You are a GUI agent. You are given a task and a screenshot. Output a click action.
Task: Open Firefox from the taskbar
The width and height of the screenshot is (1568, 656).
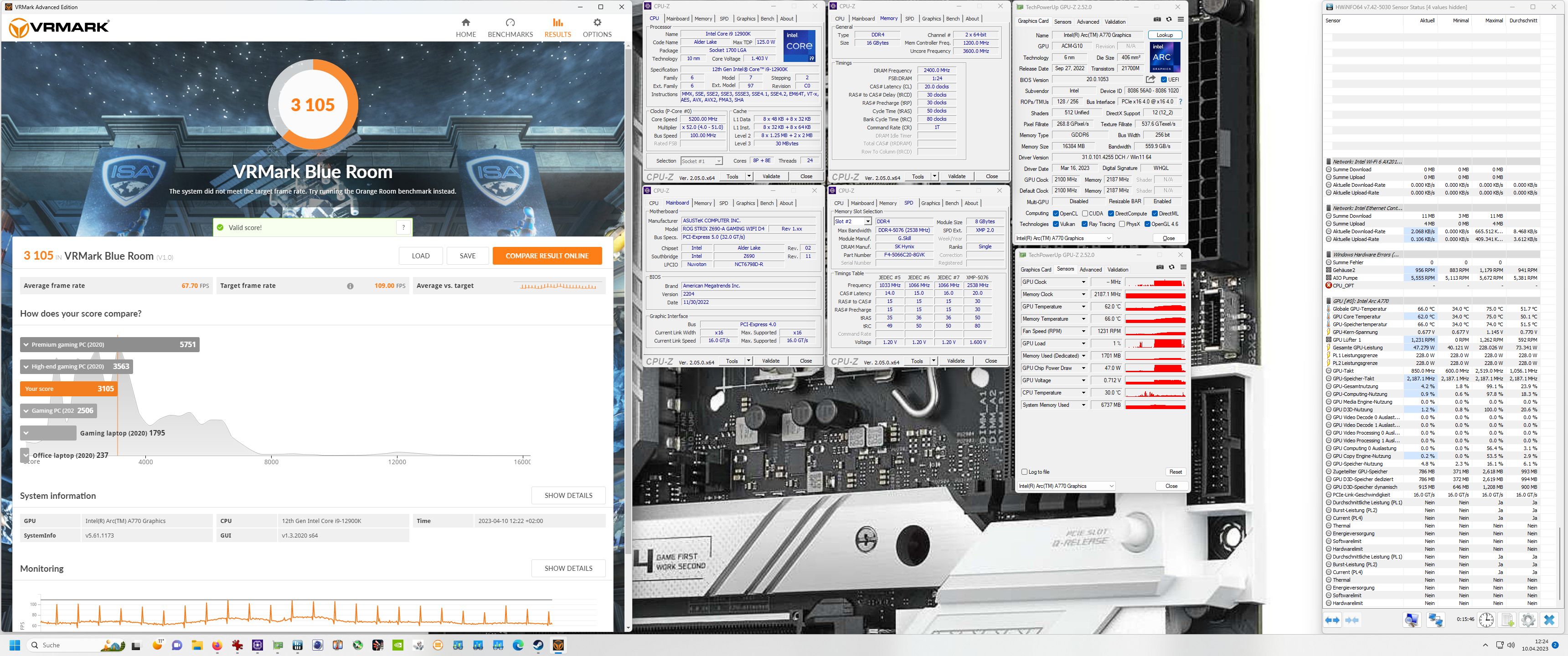[217, 645]
